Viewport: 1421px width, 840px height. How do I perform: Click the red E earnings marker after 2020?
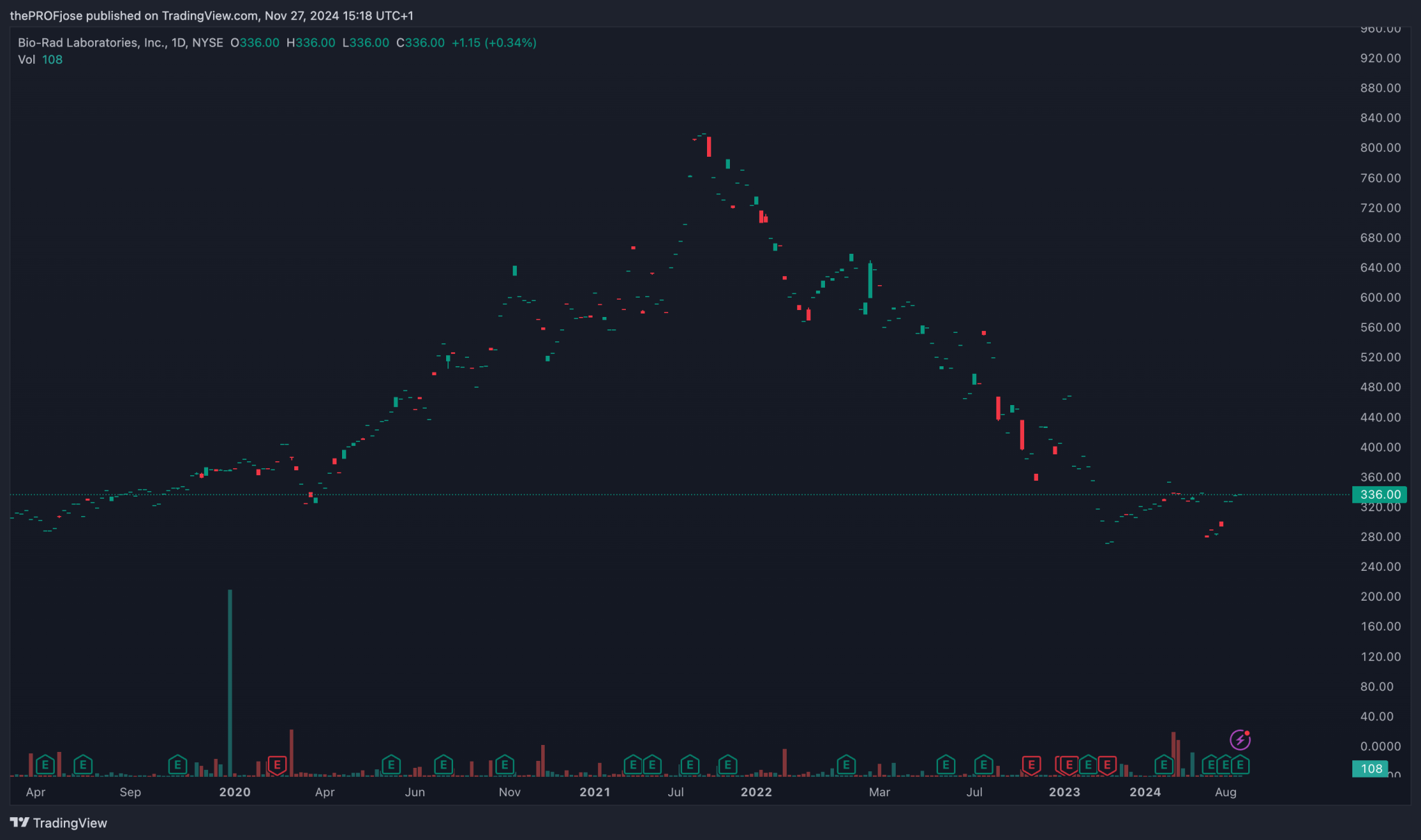[x=277, y=764]
